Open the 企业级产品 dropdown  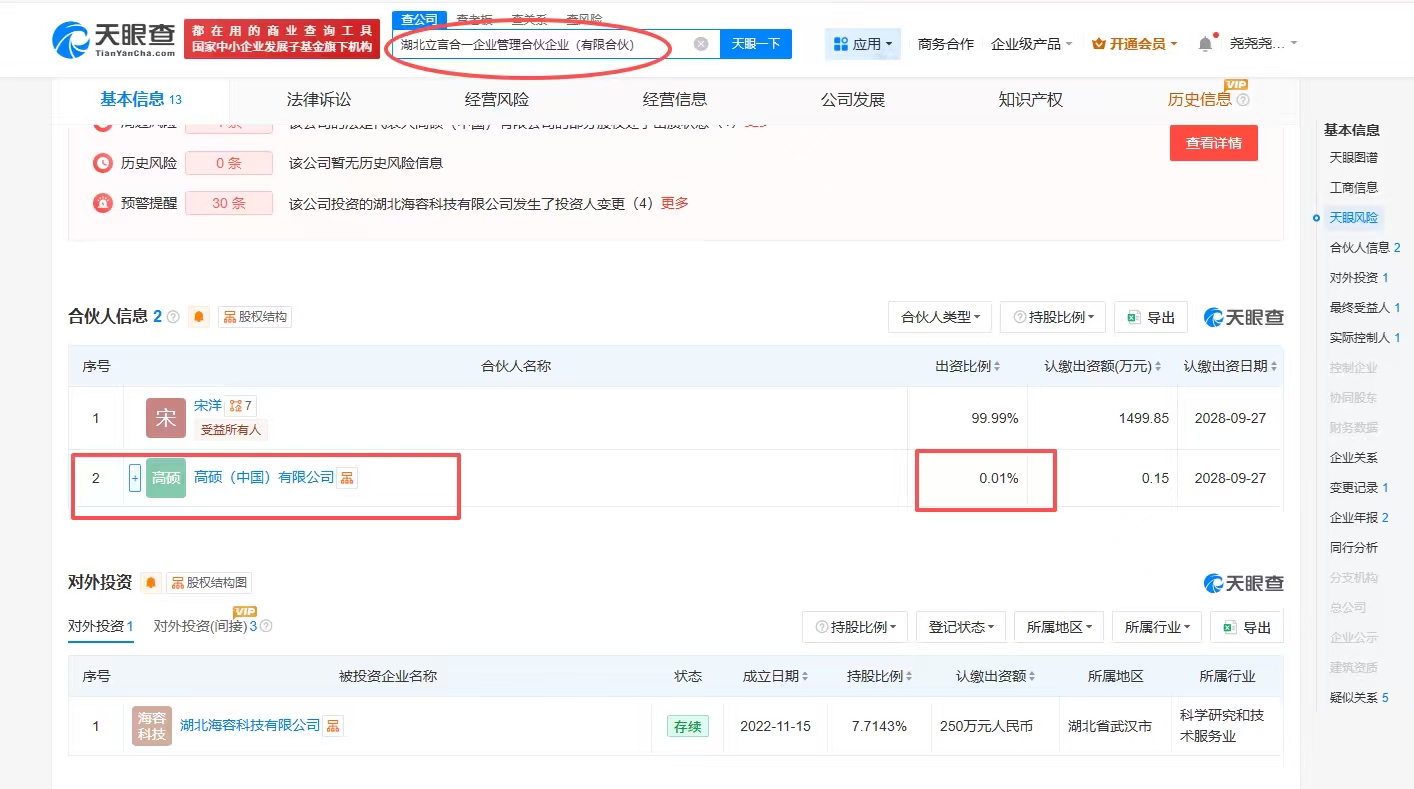[1031, 44]
